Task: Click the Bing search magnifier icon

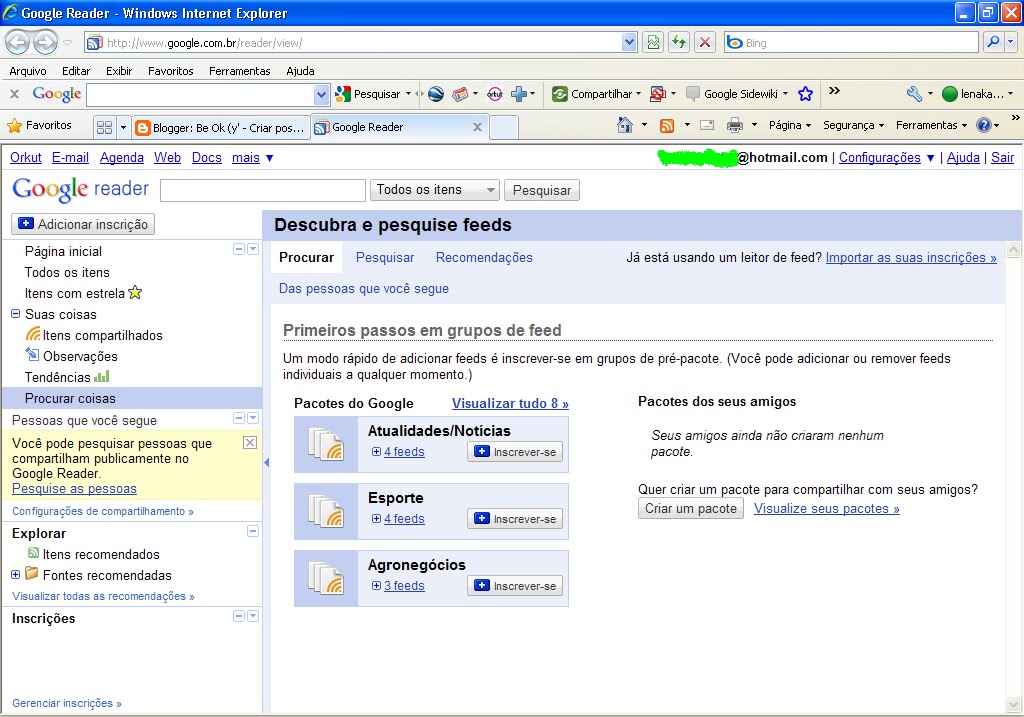Action: [993, 42]
